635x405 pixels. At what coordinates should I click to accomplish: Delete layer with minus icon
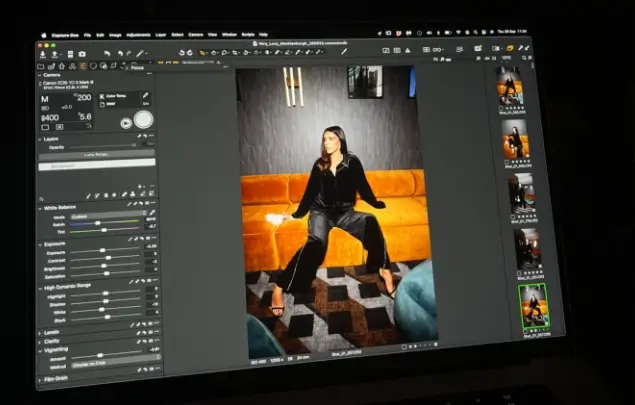(152, 186)
